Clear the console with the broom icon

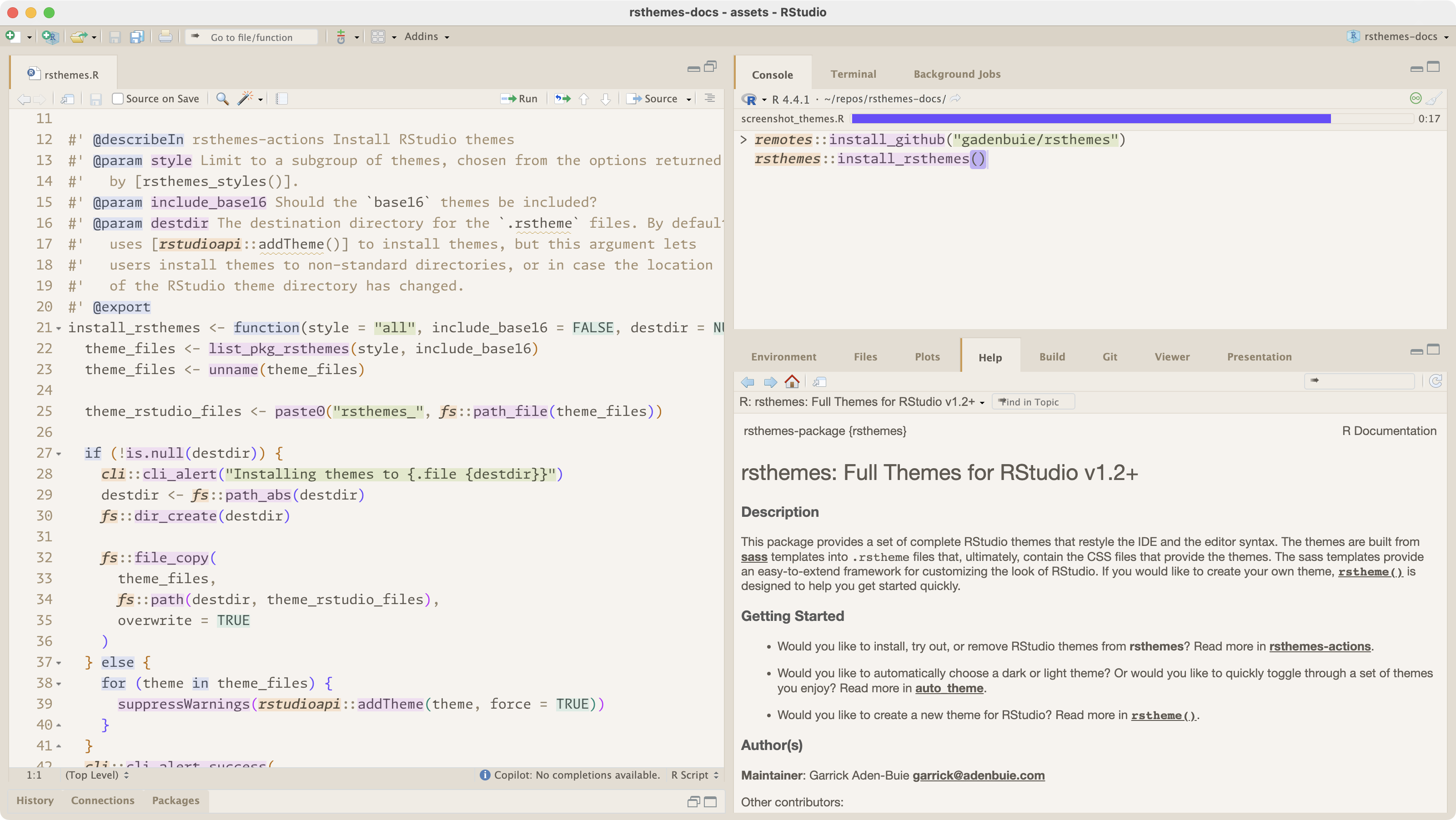[1433, 99]
